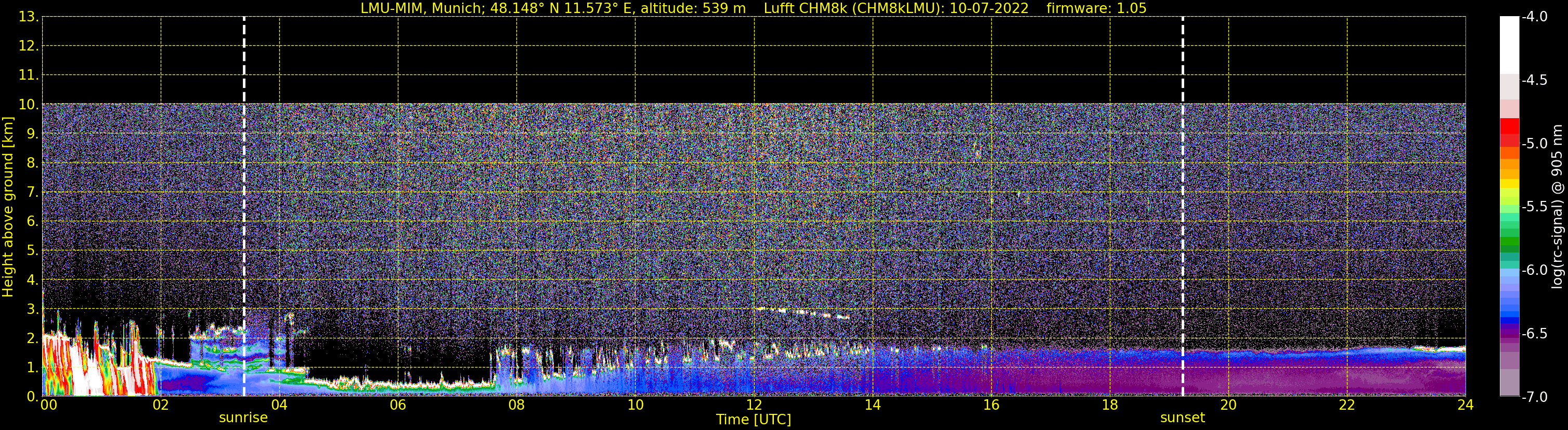The image size is (1568, 430).
Task: Click the 'firmware: 1.05' text
Action: (1096, 8)
